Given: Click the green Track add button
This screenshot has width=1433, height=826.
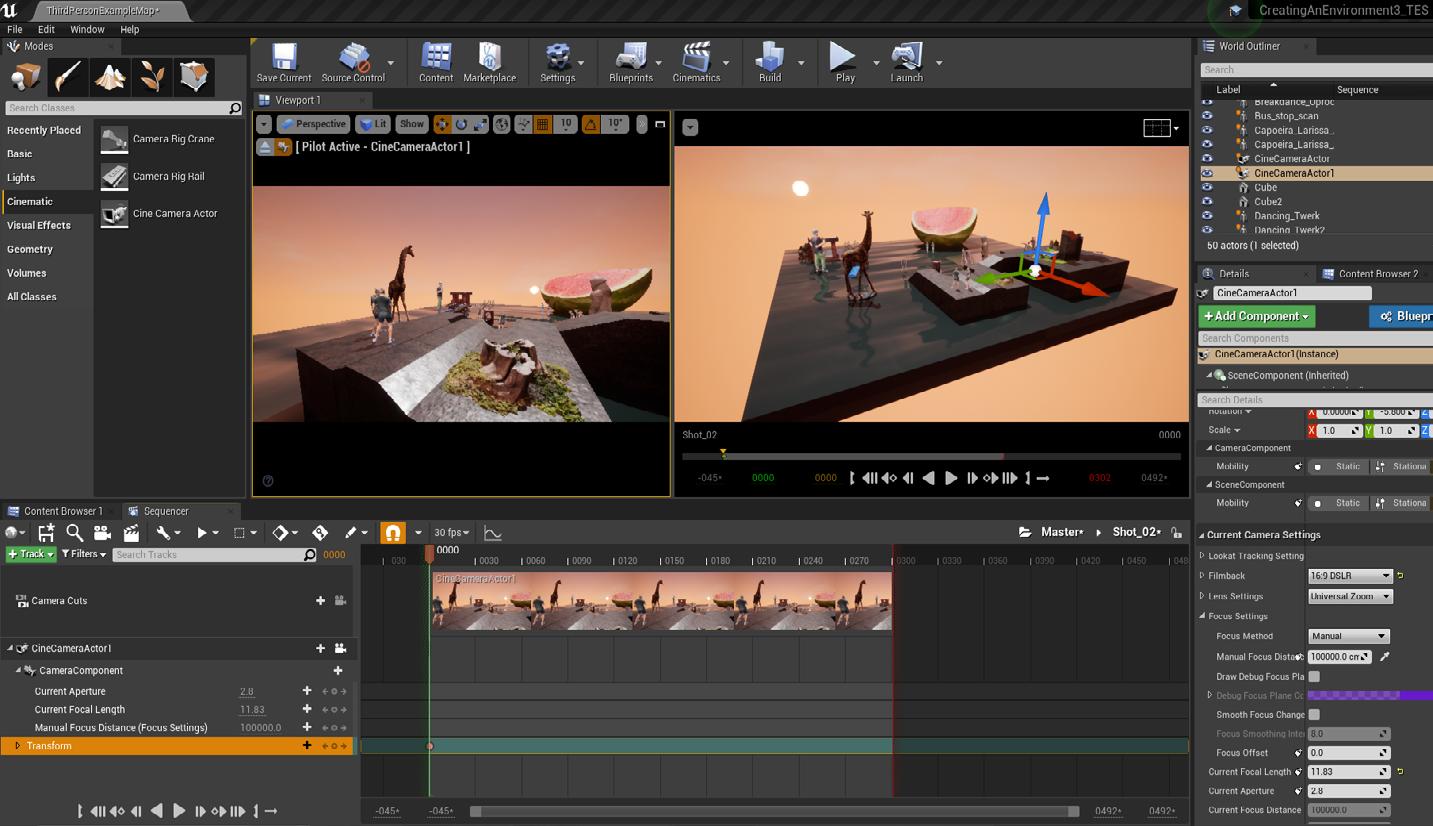Looking at the screenshot, I should 30,554.
